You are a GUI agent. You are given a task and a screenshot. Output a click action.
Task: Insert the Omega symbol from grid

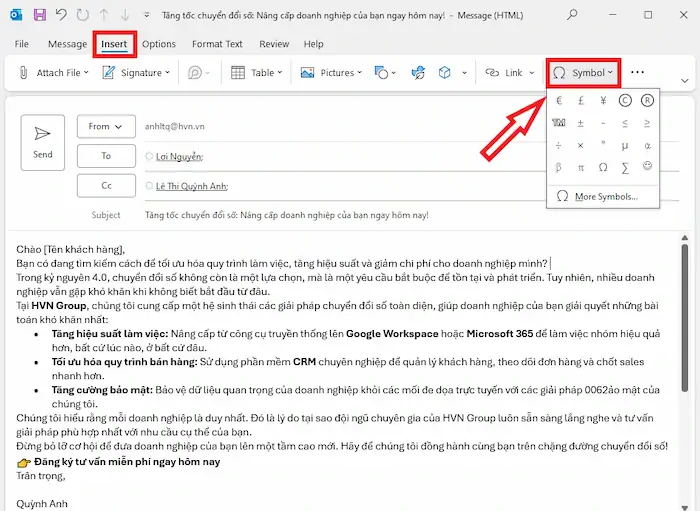603,166
